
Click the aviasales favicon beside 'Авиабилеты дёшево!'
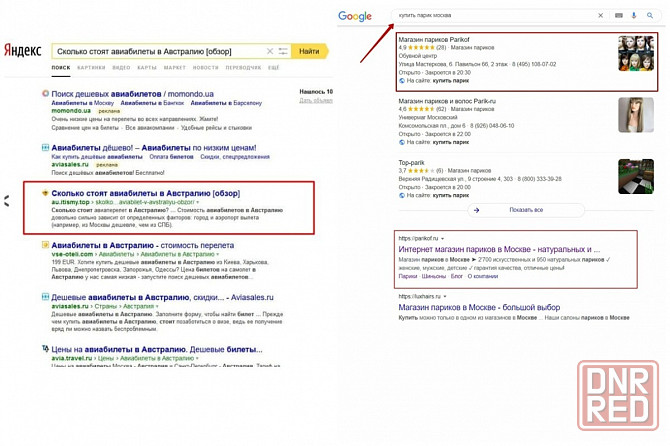coord(45,147)
